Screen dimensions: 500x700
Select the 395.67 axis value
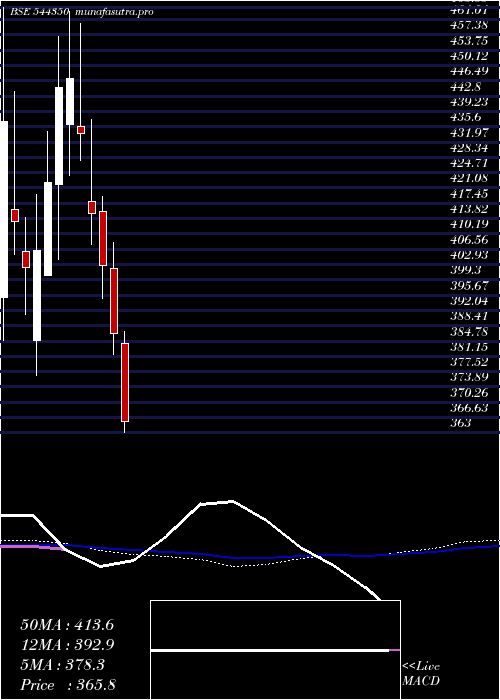tap(469, 285)
